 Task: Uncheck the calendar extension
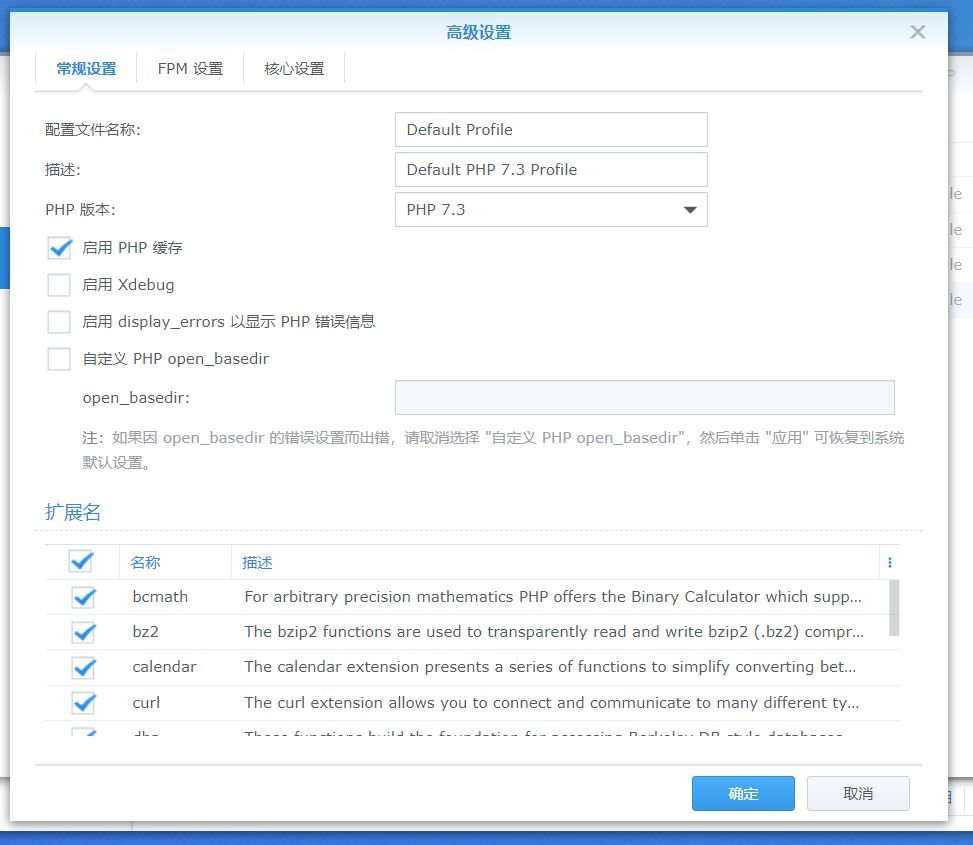[83, 667]
